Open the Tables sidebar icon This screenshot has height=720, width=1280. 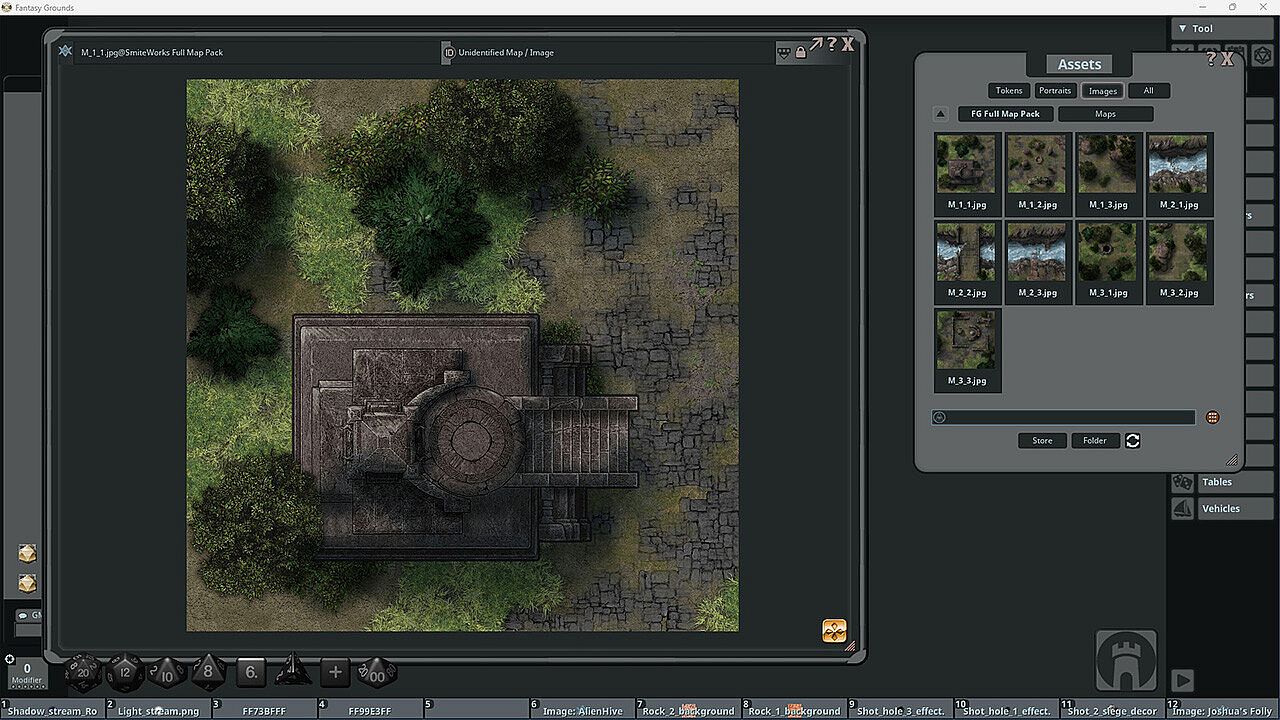point(1183,482)
